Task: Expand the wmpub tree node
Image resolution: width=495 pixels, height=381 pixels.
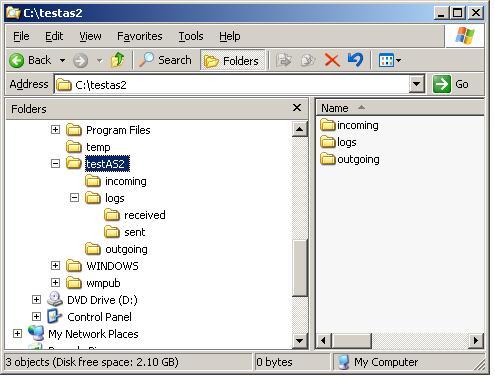Action: (55, 282)
